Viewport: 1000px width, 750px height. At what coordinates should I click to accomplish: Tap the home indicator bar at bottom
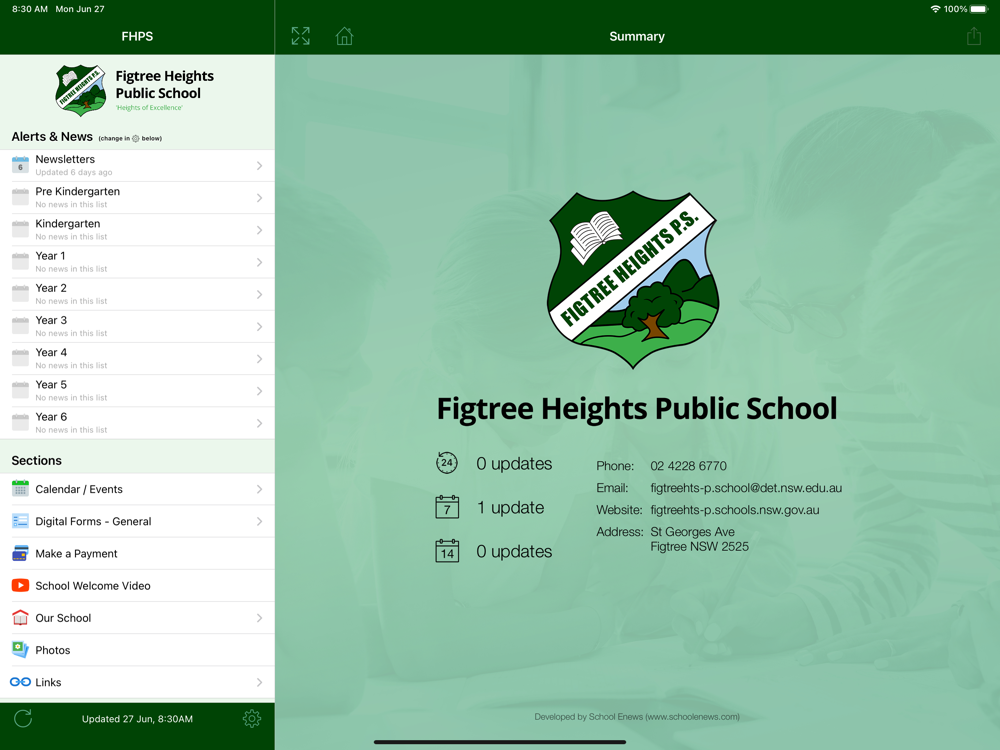pyautogui.click(x=499, y=742)
